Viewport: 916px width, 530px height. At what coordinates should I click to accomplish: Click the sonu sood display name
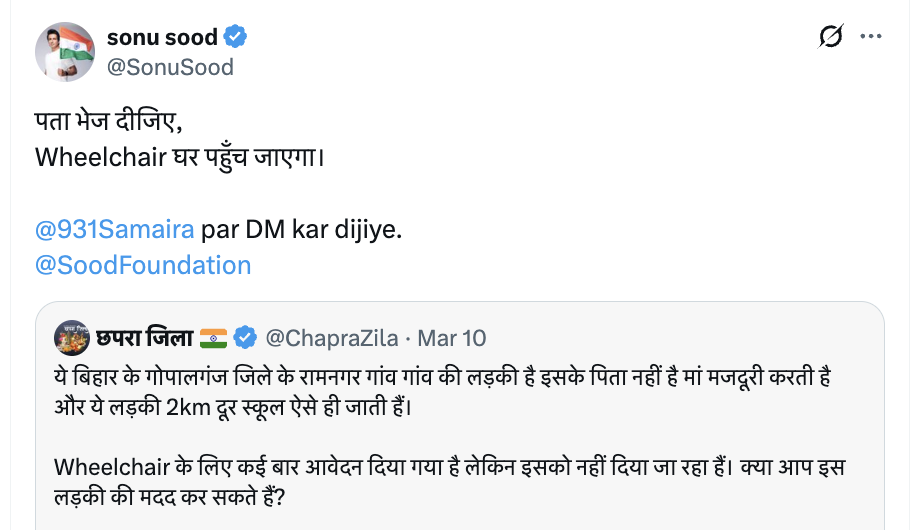[162, 38]
